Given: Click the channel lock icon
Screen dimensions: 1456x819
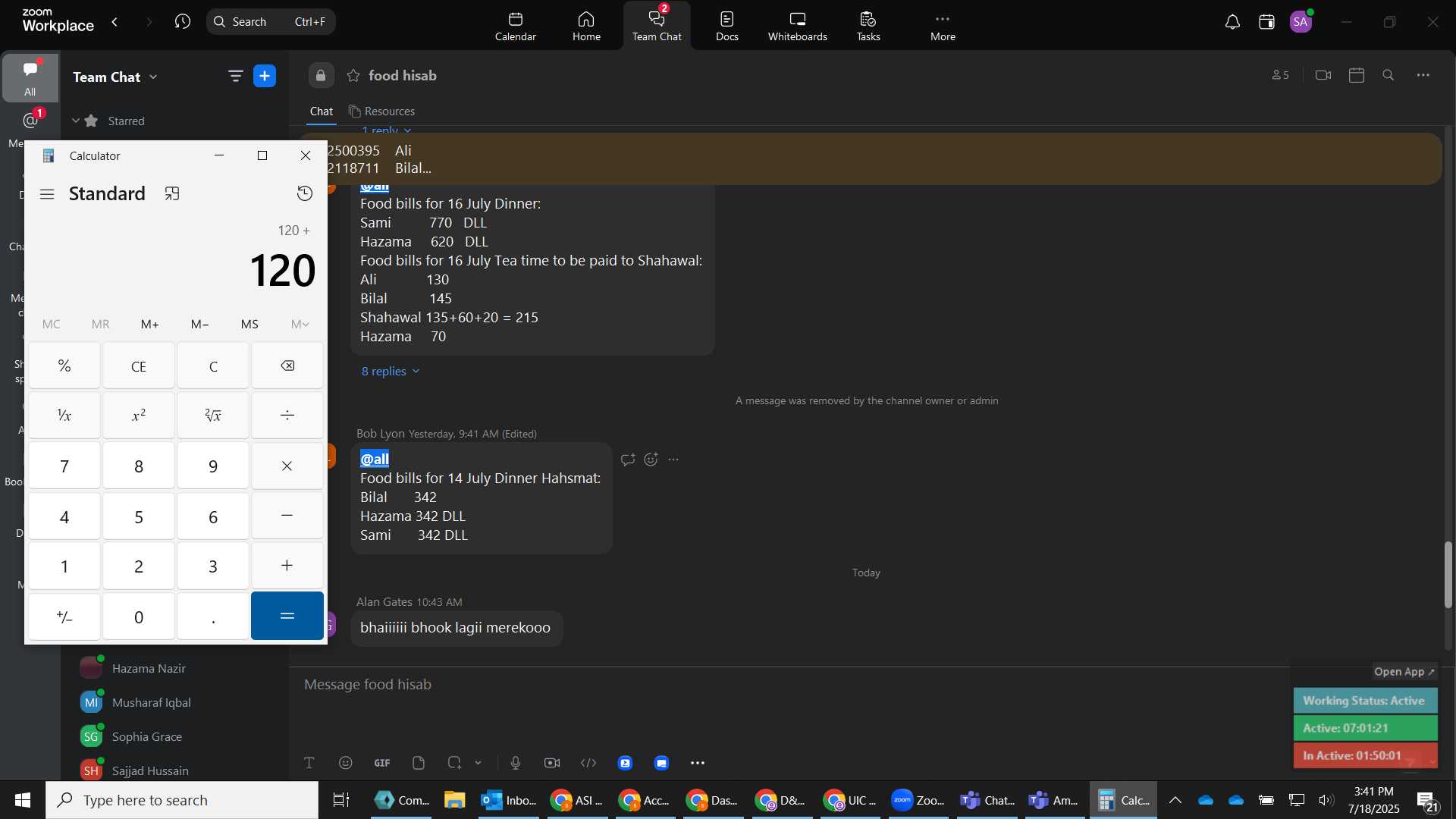Looking at the screenshot, I should 321,76.
